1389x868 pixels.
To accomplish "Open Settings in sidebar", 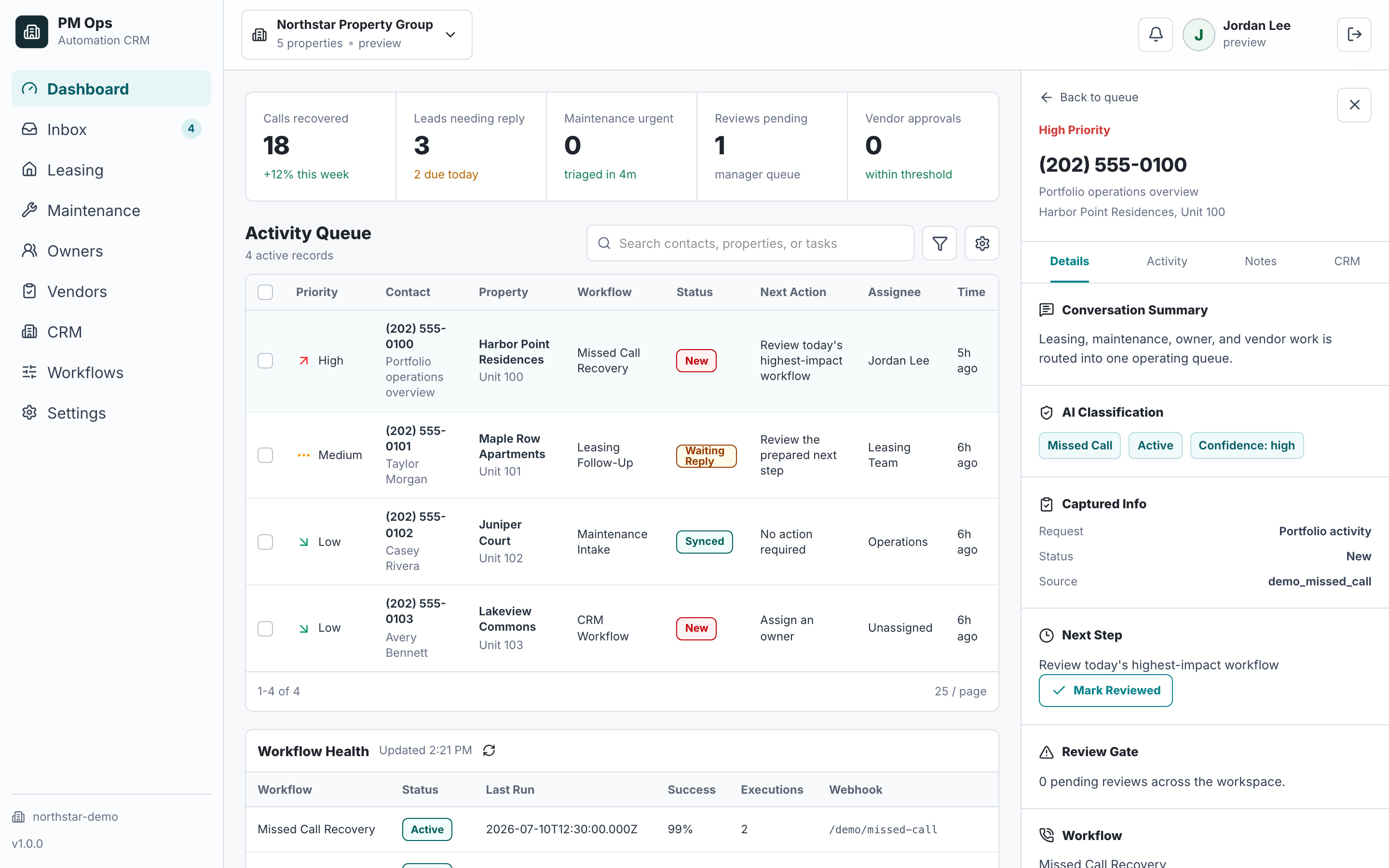I will coord(111,413).
